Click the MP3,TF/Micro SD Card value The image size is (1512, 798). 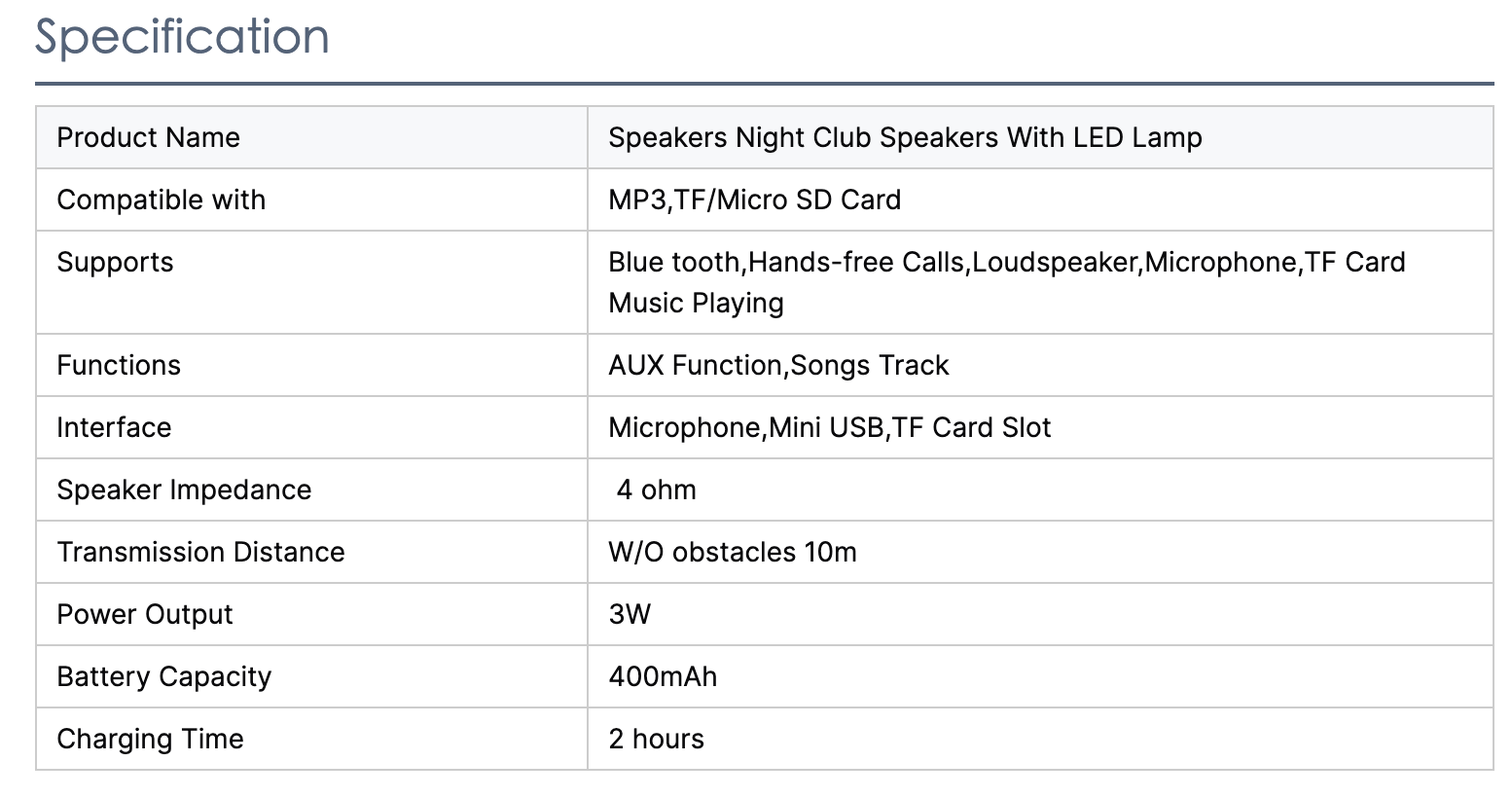(x=754, y=199)
